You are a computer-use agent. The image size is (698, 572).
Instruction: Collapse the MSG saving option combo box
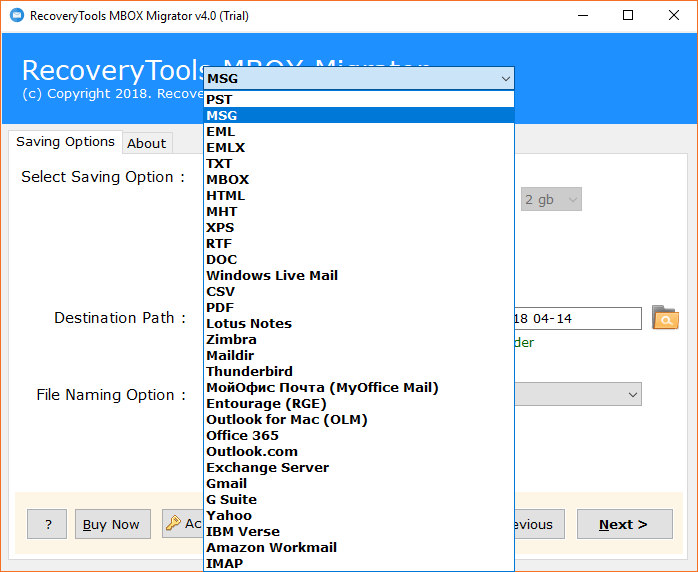click(505, 79)
